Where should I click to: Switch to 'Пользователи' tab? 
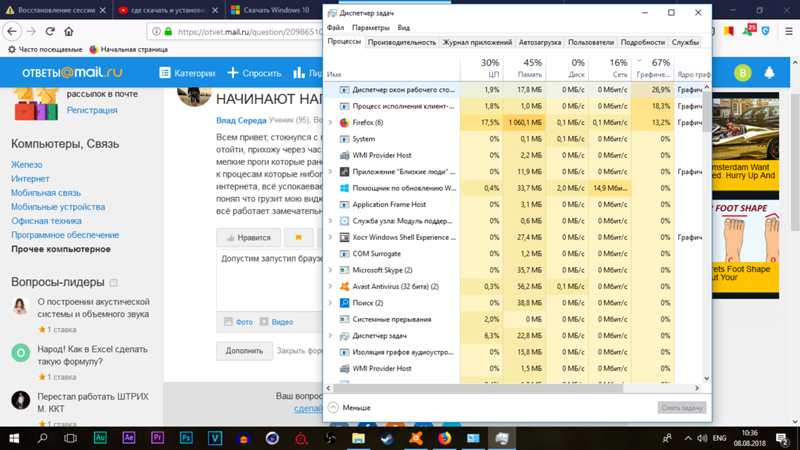tap(591, 42)
